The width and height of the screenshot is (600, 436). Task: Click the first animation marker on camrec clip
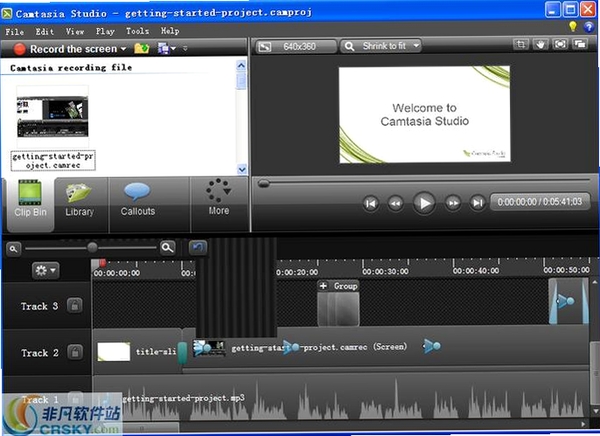click(x=203, y=348)
